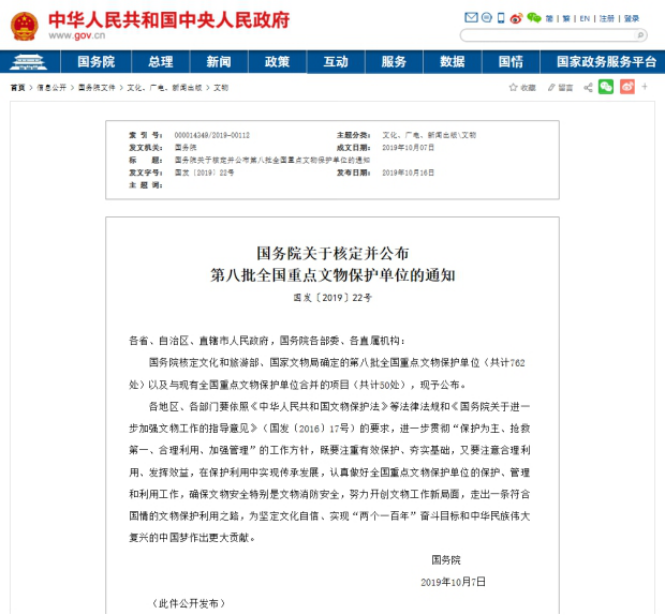665x616 pixels.
Task: Click the 发文字号 value 国发〔2019〕22号 in info box
Action: click(x=204, y=173)
